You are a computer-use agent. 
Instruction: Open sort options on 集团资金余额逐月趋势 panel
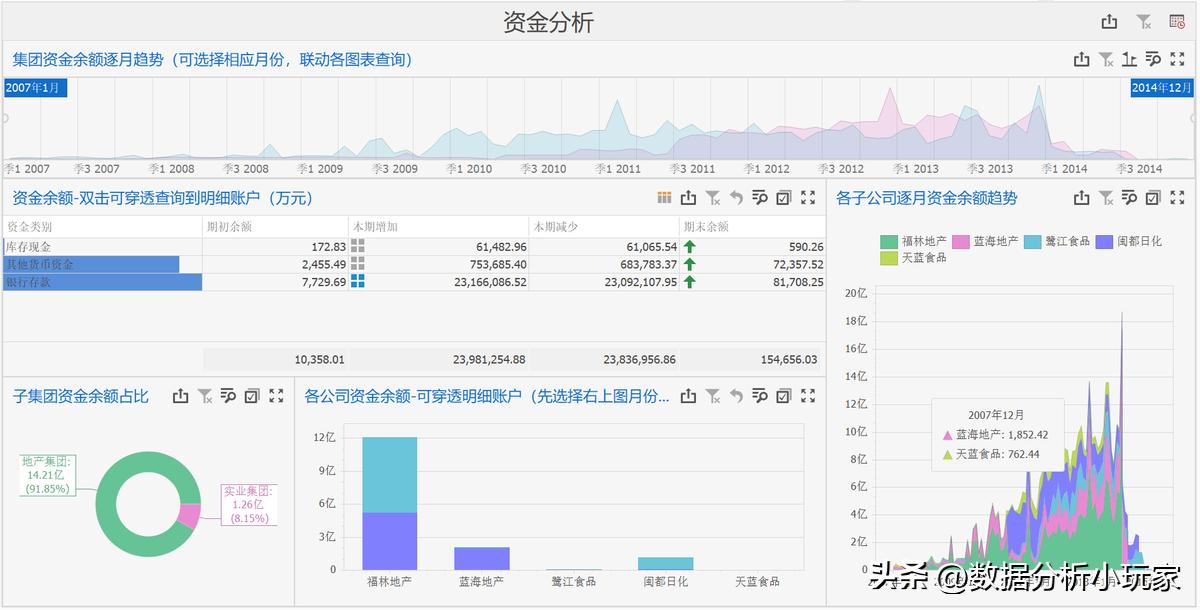1130,58
